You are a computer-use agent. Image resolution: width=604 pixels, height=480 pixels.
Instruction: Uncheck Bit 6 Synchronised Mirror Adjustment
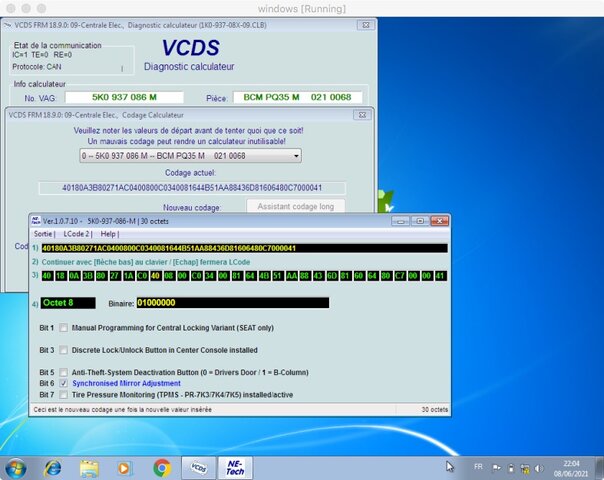coord(64,383)
